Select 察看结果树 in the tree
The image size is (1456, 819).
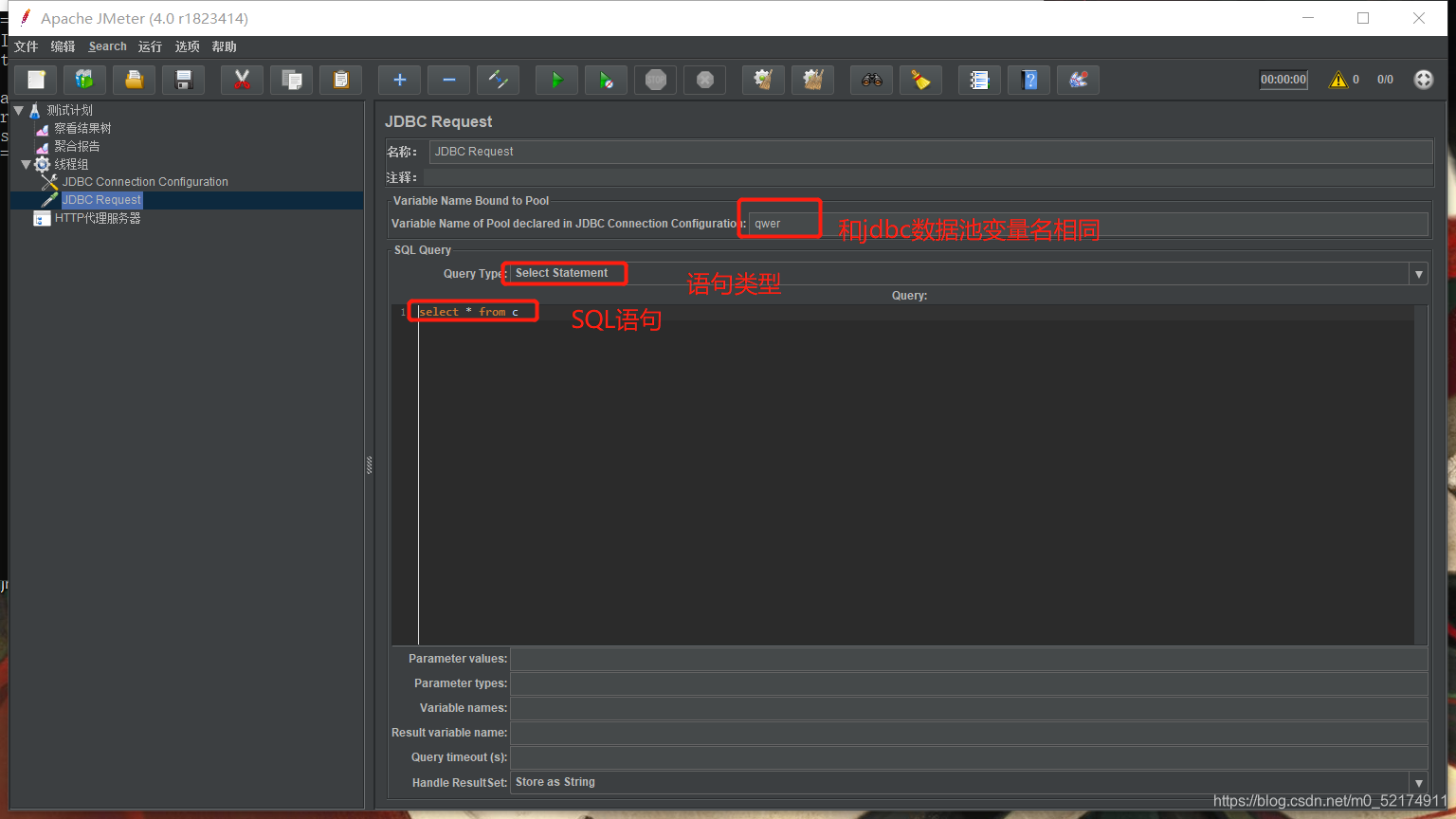pos(82,128)
